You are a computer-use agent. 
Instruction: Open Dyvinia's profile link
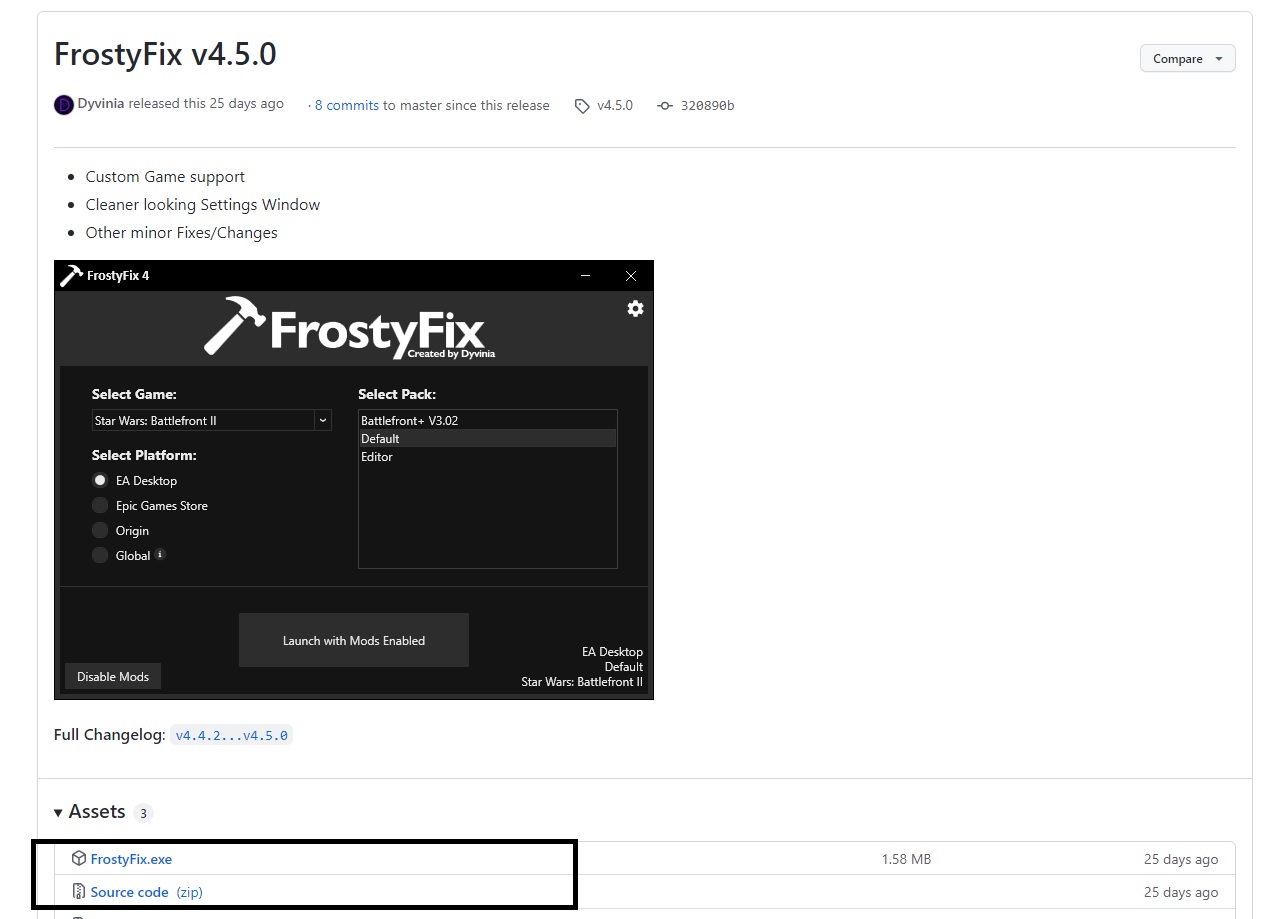pyautogui.click(x=101, y=104)
